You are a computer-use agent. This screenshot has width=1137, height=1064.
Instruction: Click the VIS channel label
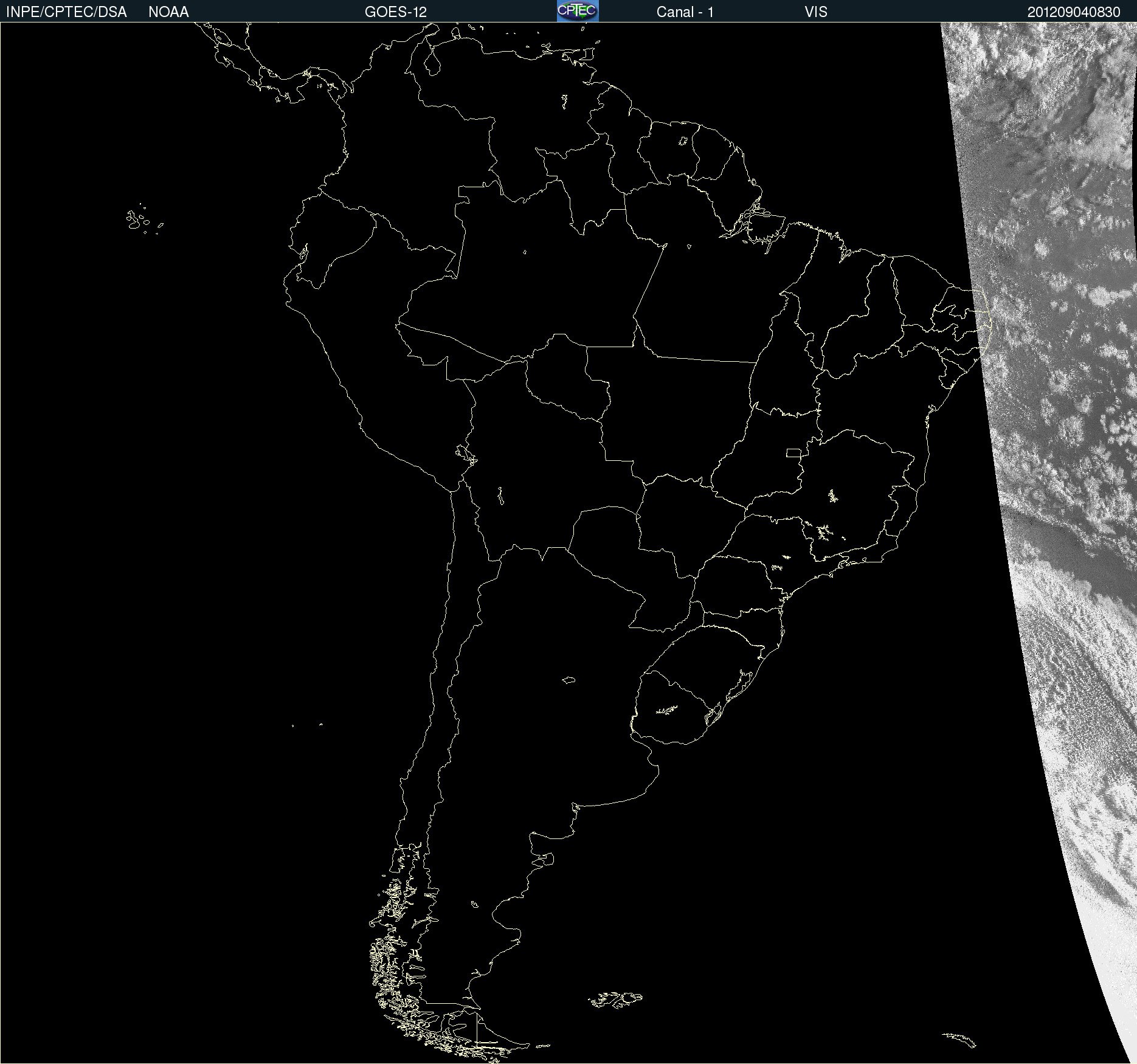click(x=816, y=12)
